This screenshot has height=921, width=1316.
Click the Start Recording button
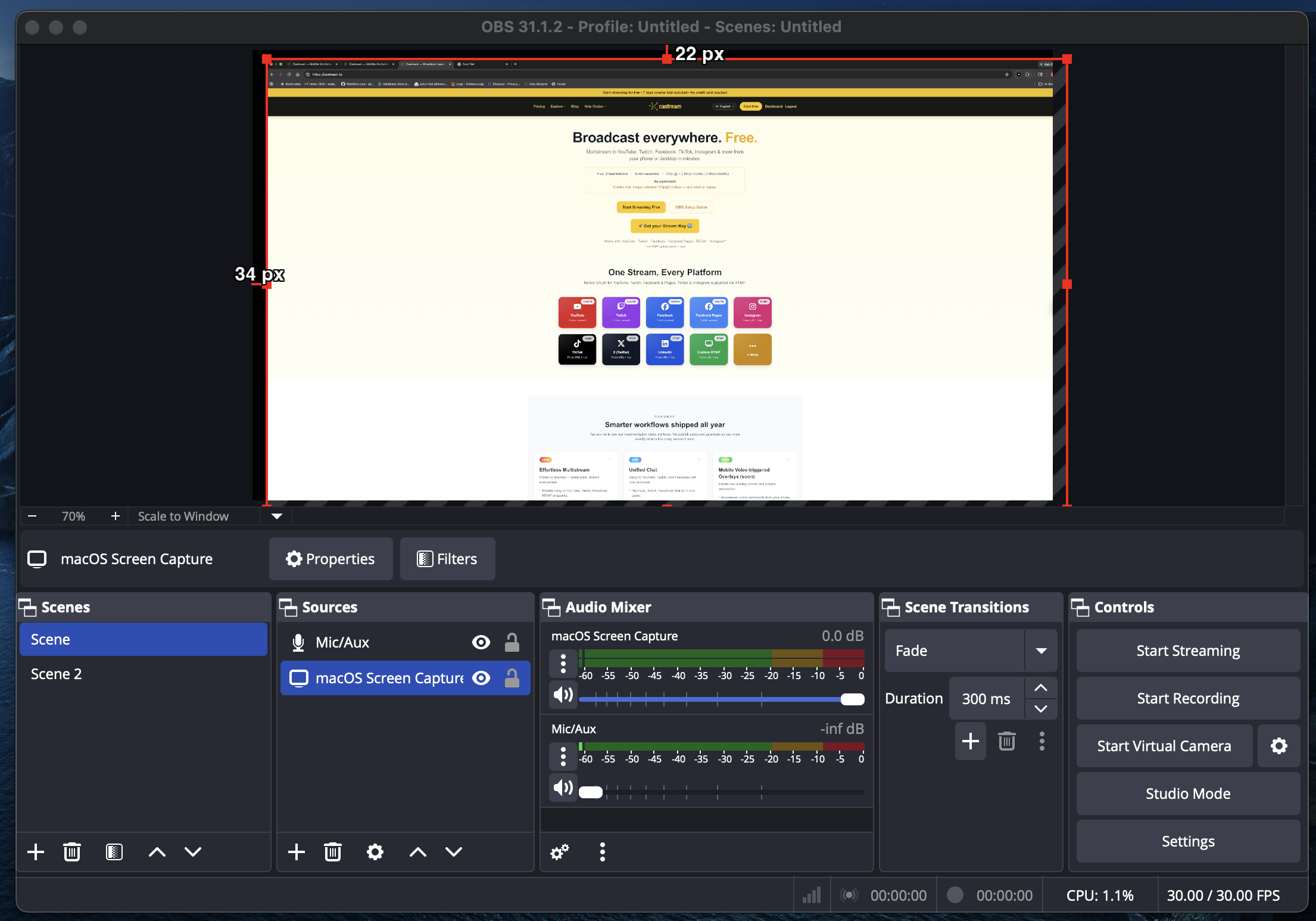tap(1187, 698)
